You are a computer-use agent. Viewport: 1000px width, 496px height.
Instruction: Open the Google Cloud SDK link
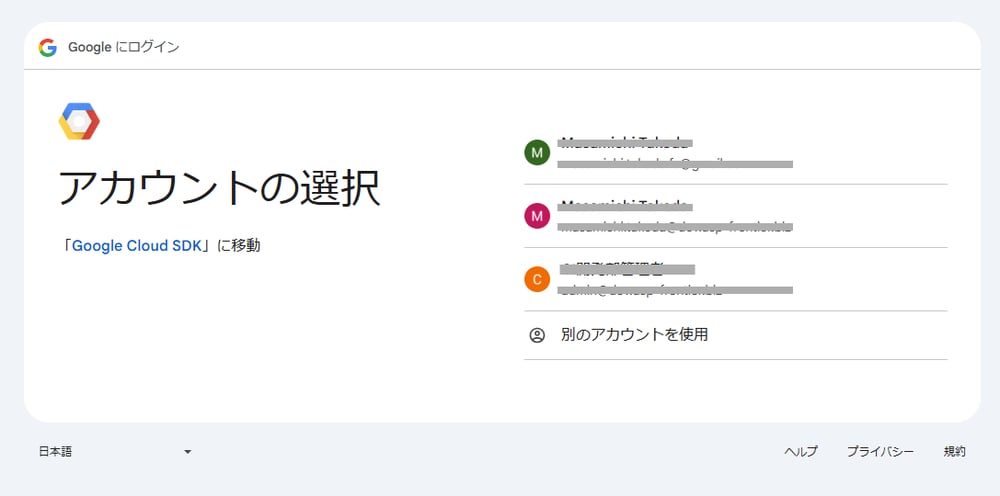(x=137, y=246)
